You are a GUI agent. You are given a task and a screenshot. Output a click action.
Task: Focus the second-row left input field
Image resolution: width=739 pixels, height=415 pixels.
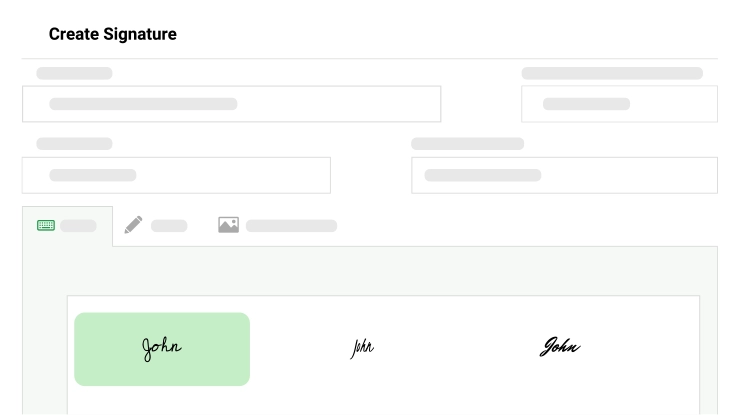point(176,175)
